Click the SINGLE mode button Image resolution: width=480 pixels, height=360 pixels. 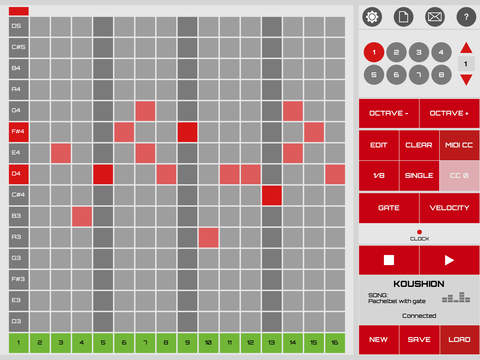pos(419,175)
